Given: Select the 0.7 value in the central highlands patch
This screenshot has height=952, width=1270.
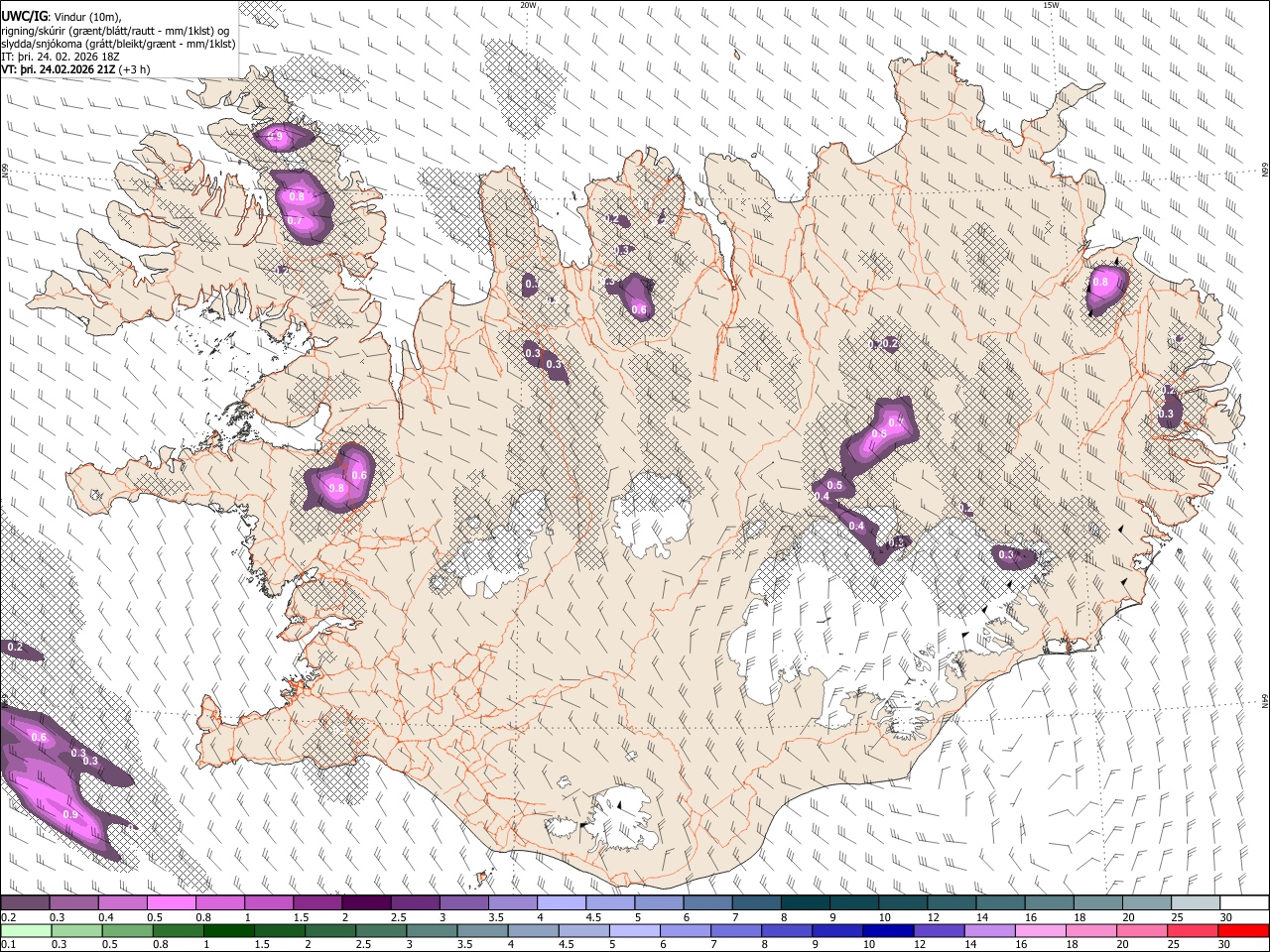Looking at the screenshot, I should pyautogui.click(x=896, y=421).
